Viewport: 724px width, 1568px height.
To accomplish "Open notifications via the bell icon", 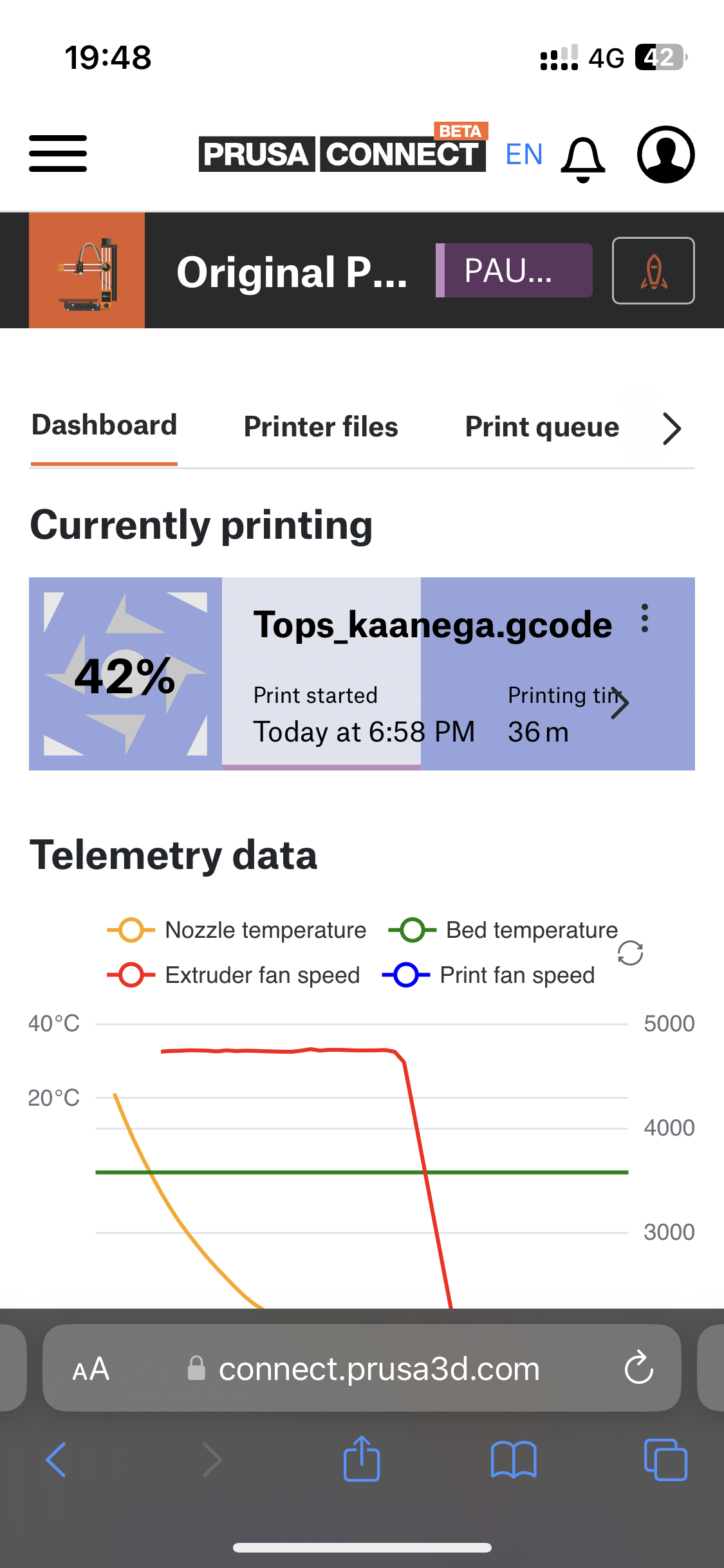I will [582, 156].
